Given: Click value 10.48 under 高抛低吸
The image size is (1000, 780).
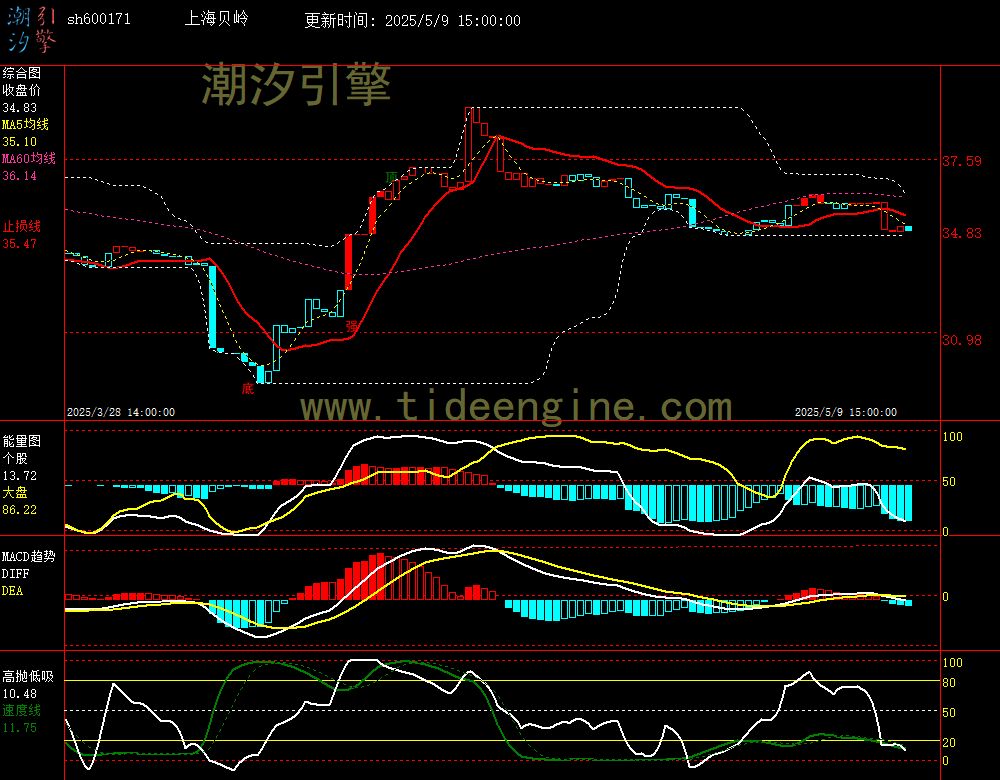Looking at the screenshot, I should (20, 694).
